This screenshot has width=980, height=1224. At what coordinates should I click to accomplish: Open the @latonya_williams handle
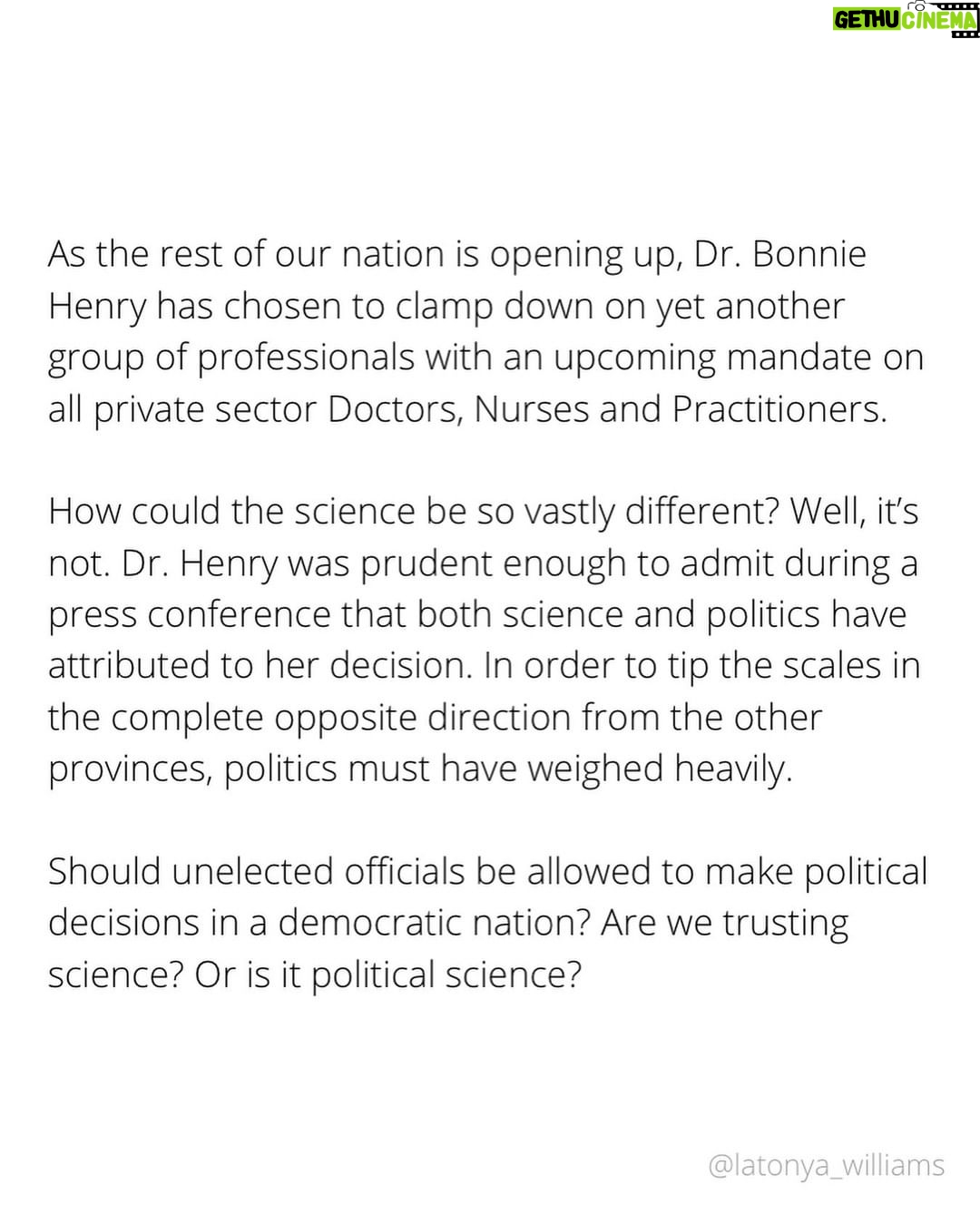[826, 1165]
